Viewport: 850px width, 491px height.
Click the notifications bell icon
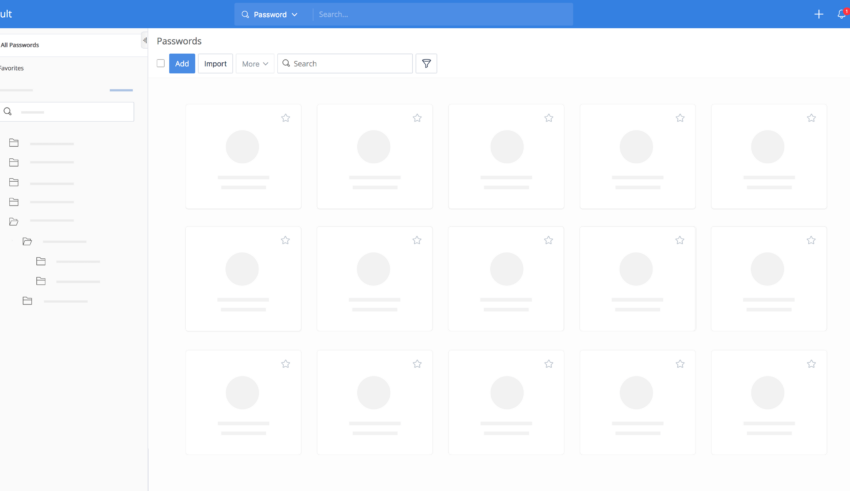841,14
